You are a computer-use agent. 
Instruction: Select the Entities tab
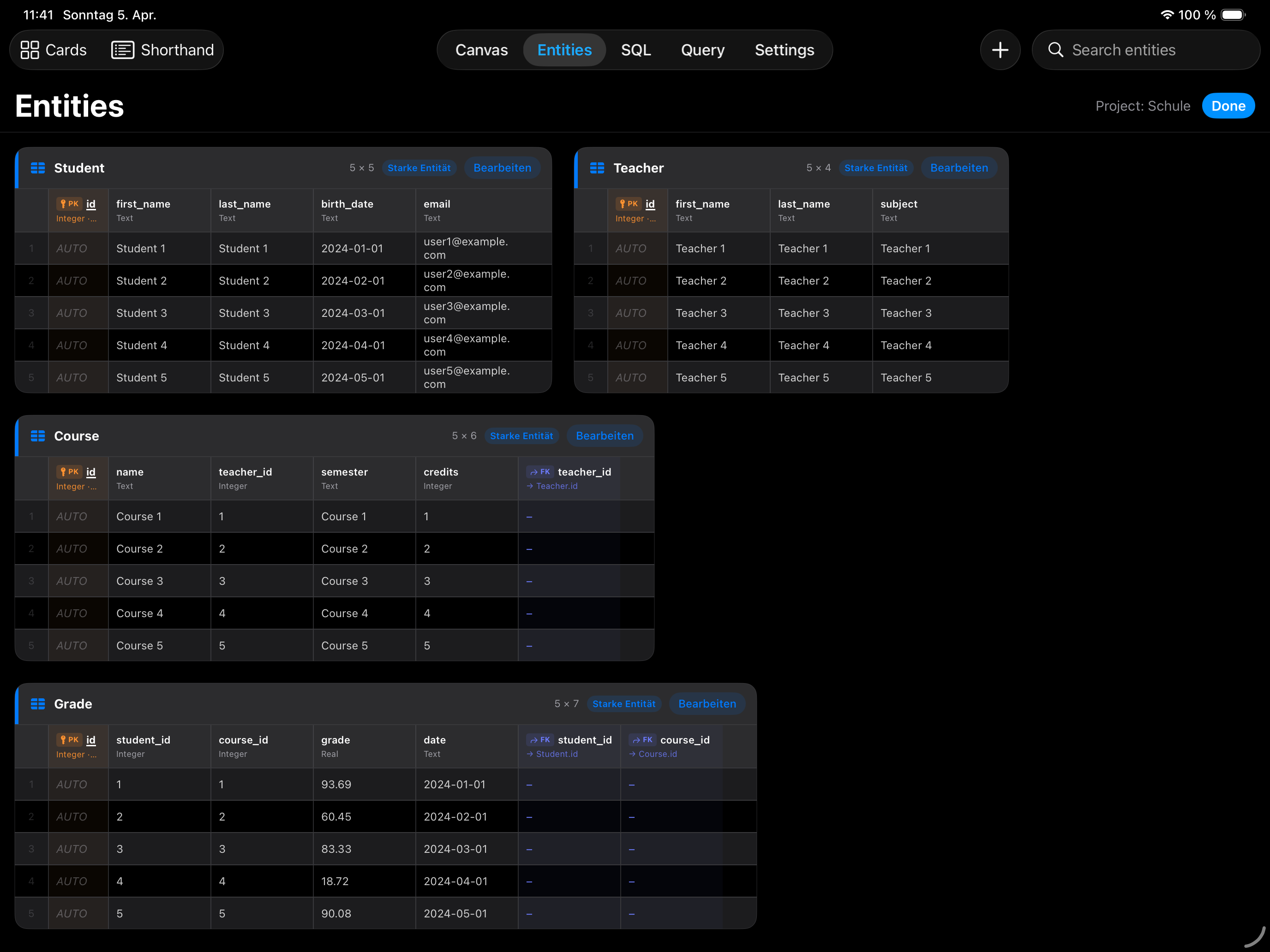pyautogui.click(x=564, y=50)
